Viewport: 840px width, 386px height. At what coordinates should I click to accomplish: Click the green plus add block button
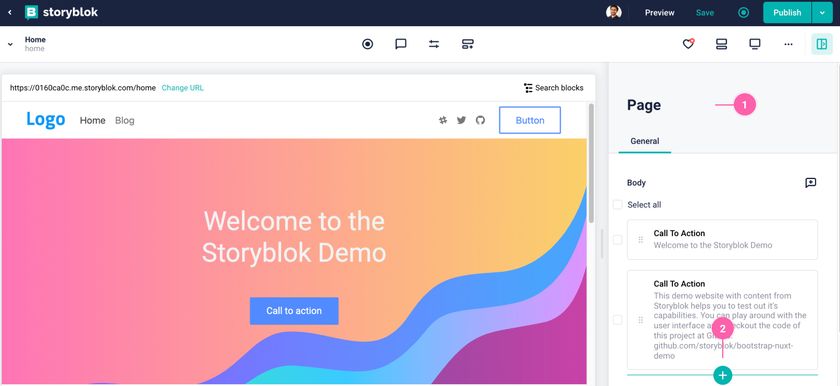tap(723, 375)
